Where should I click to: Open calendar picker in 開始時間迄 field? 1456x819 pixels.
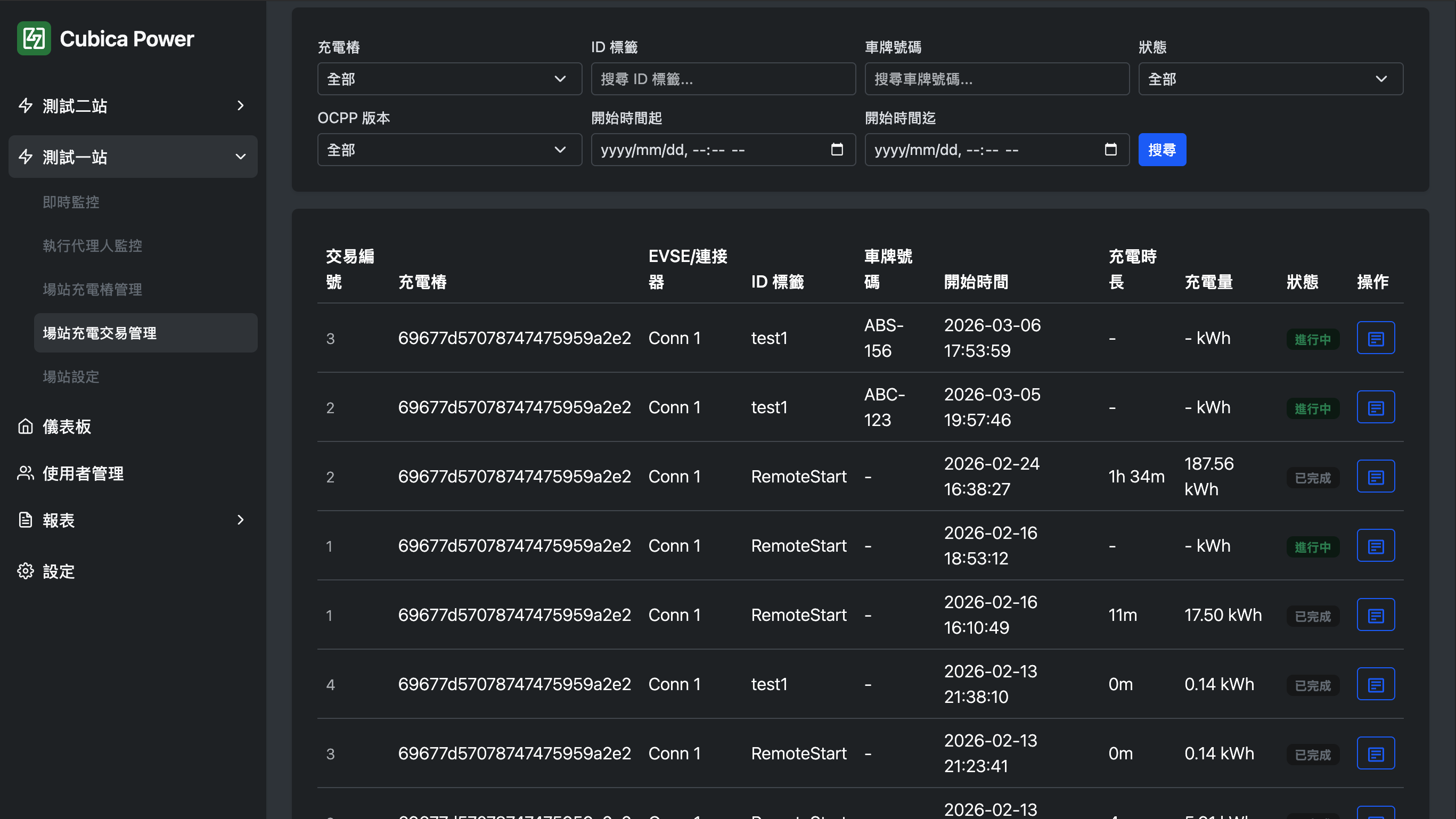tap(1110, 150)
